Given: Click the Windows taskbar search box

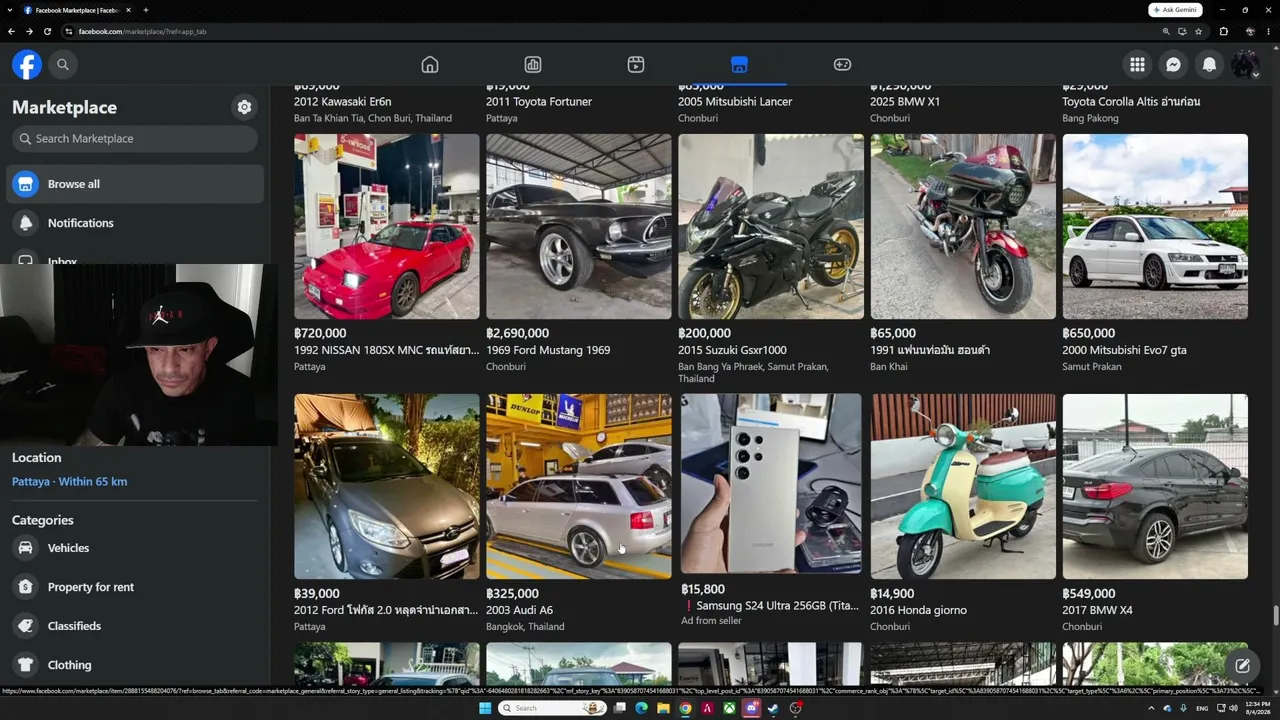Looking at the screenshot, I should click(x=553, y=708).
